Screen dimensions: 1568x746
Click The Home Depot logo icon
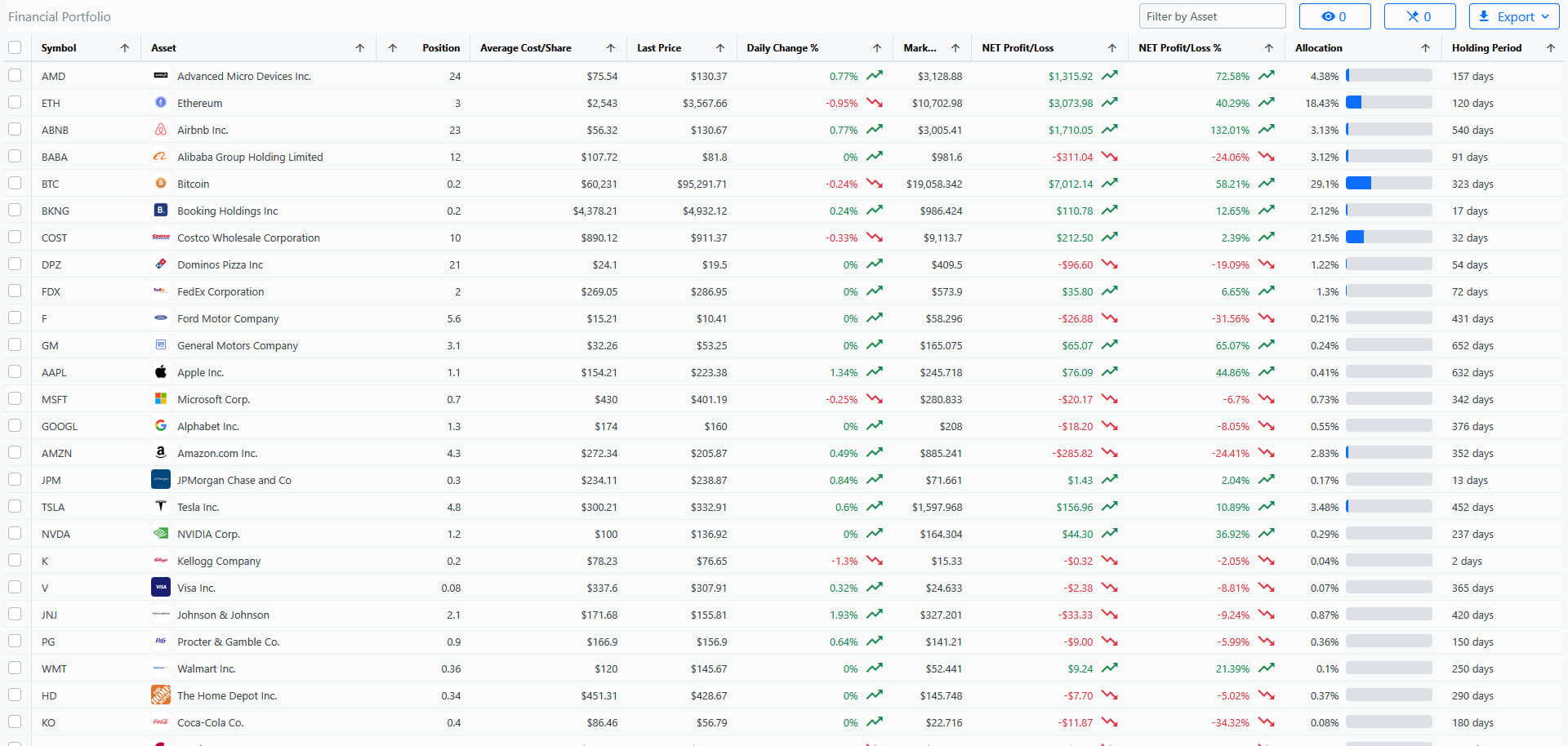(161, 695)
